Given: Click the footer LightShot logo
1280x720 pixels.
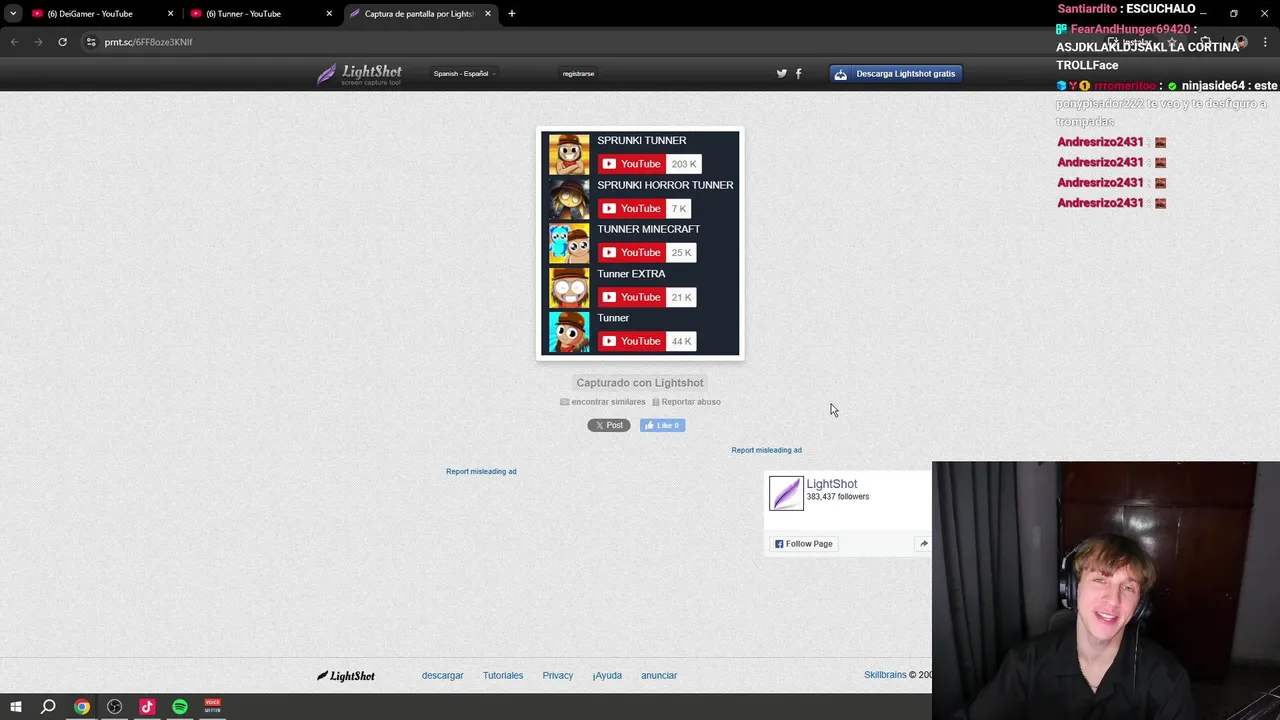Looking at the screenshot, I should pos(346,676).
